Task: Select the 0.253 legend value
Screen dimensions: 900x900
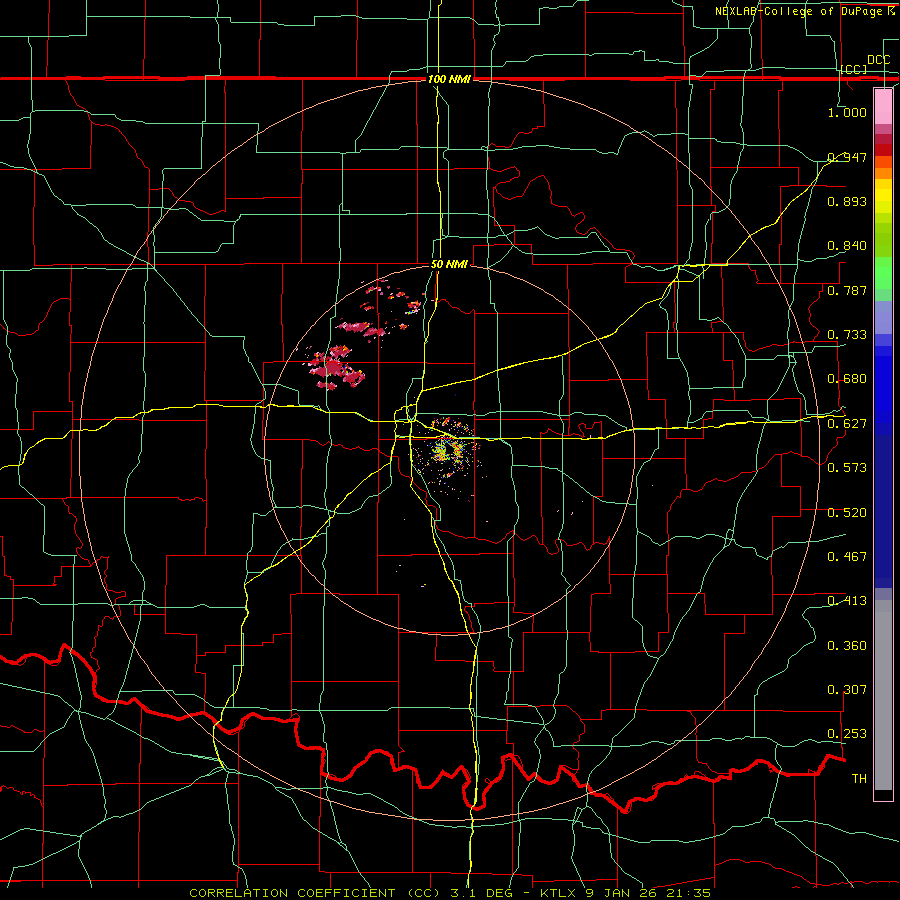Action: [x=847, y=734]
